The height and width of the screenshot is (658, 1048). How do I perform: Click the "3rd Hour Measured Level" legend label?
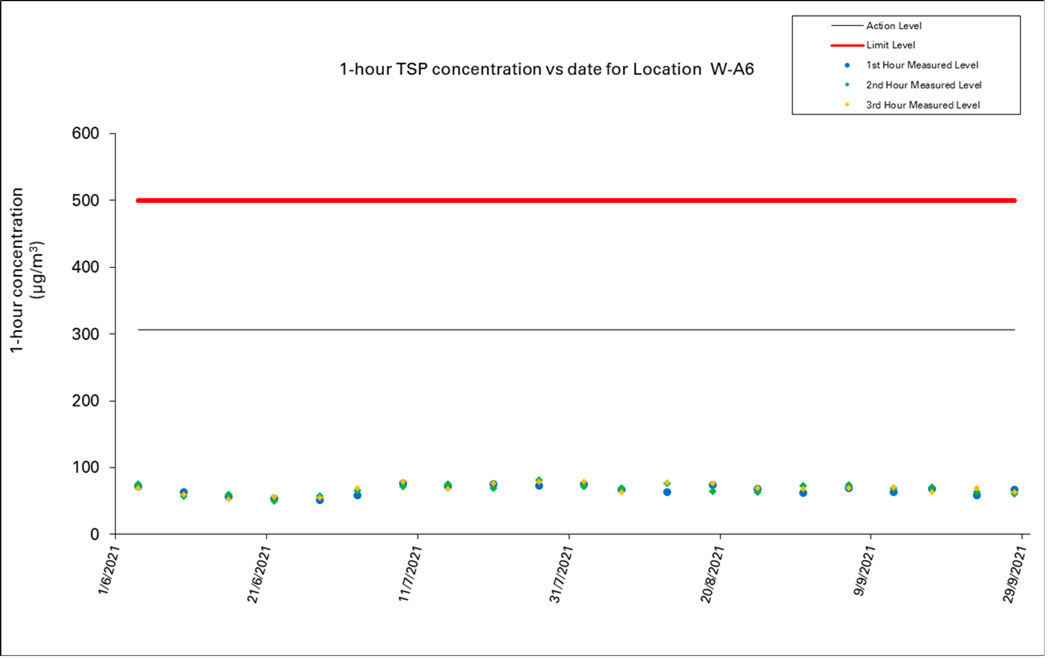click(921, 105)
